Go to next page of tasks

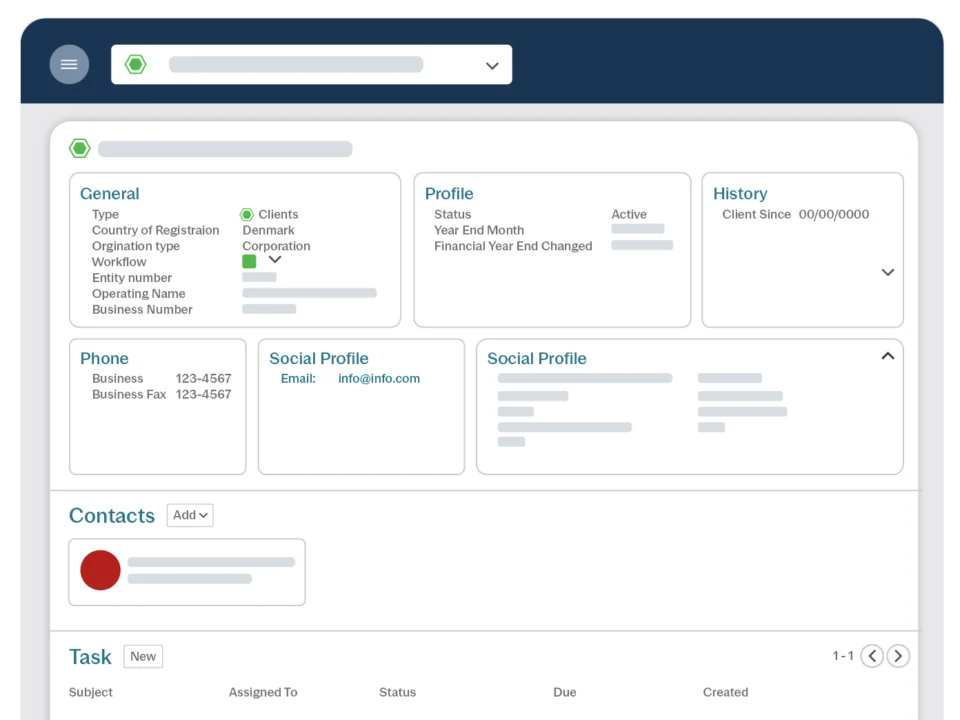(898, 656)
